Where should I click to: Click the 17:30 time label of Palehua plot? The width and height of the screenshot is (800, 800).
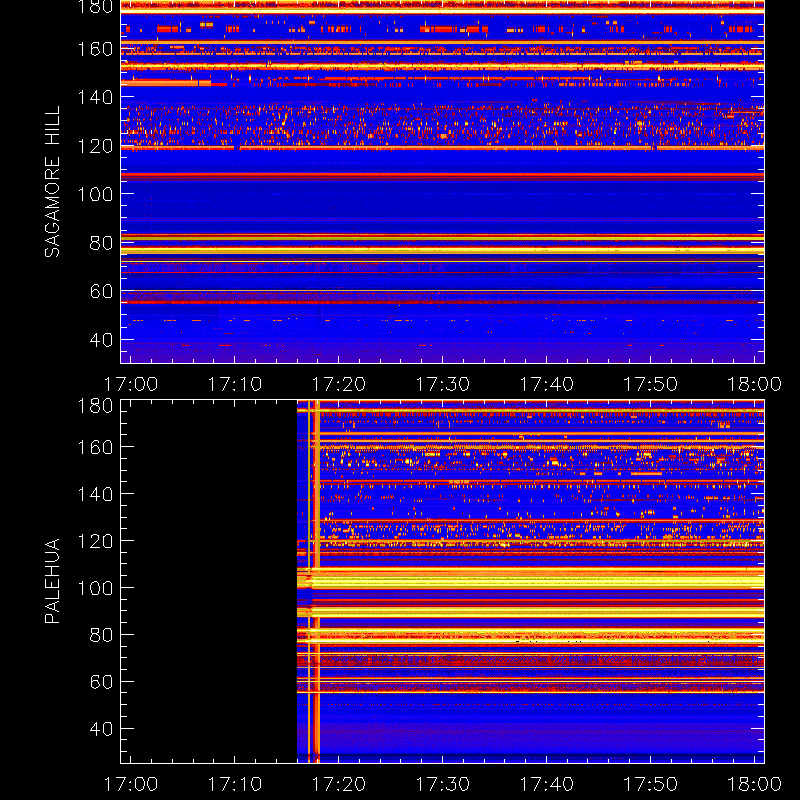tap(443, 784)
